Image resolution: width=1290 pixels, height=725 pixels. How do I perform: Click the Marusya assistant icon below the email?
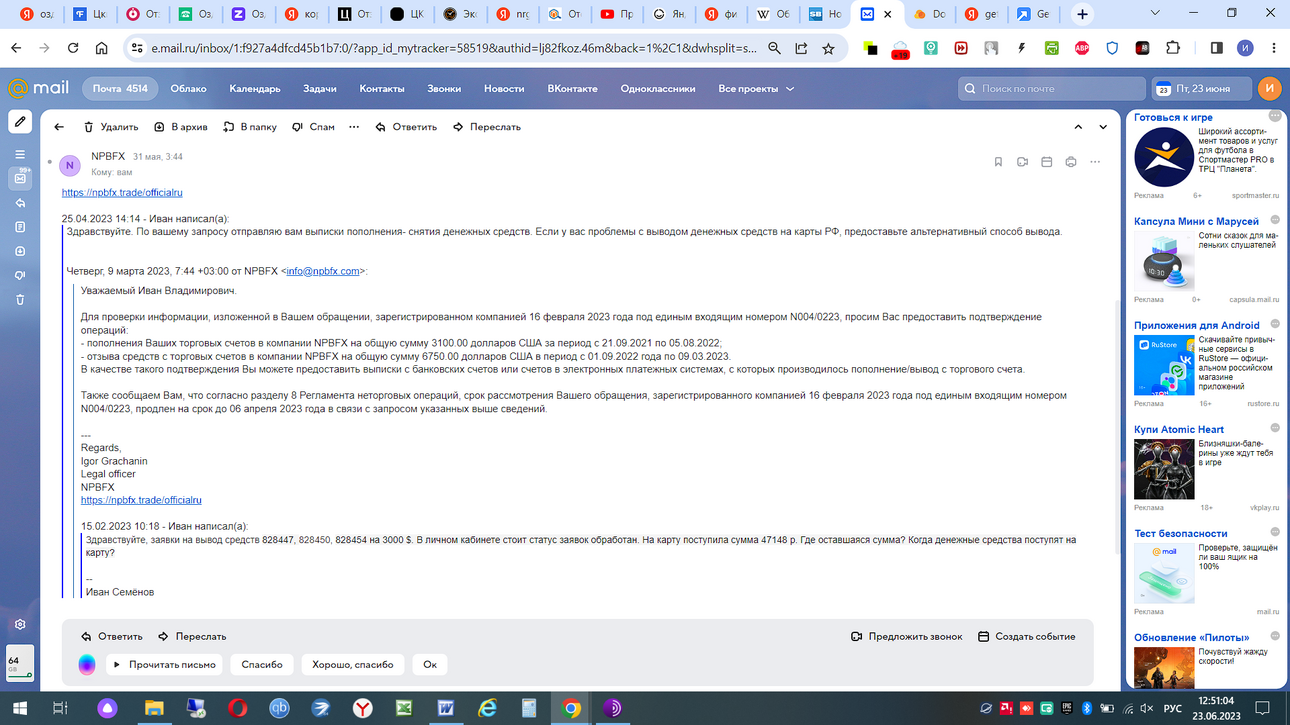tap(87, 665)
